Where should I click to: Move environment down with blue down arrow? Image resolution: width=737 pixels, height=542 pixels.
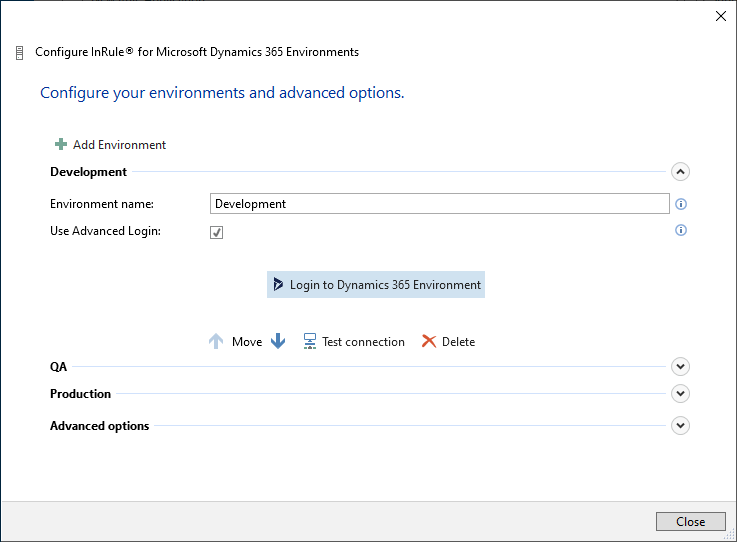click(278, 341)
